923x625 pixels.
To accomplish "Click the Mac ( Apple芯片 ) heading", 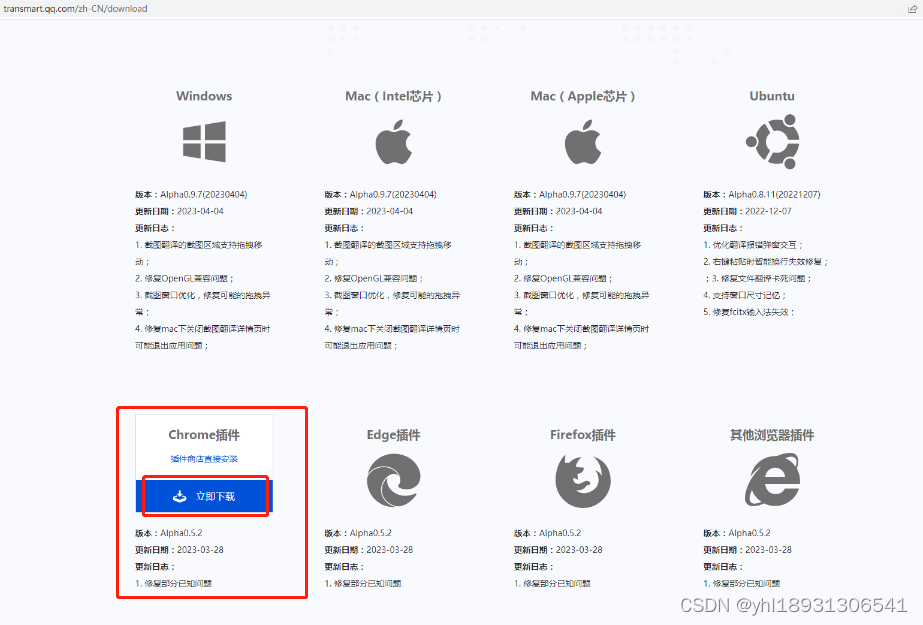I will coord(583,96).
